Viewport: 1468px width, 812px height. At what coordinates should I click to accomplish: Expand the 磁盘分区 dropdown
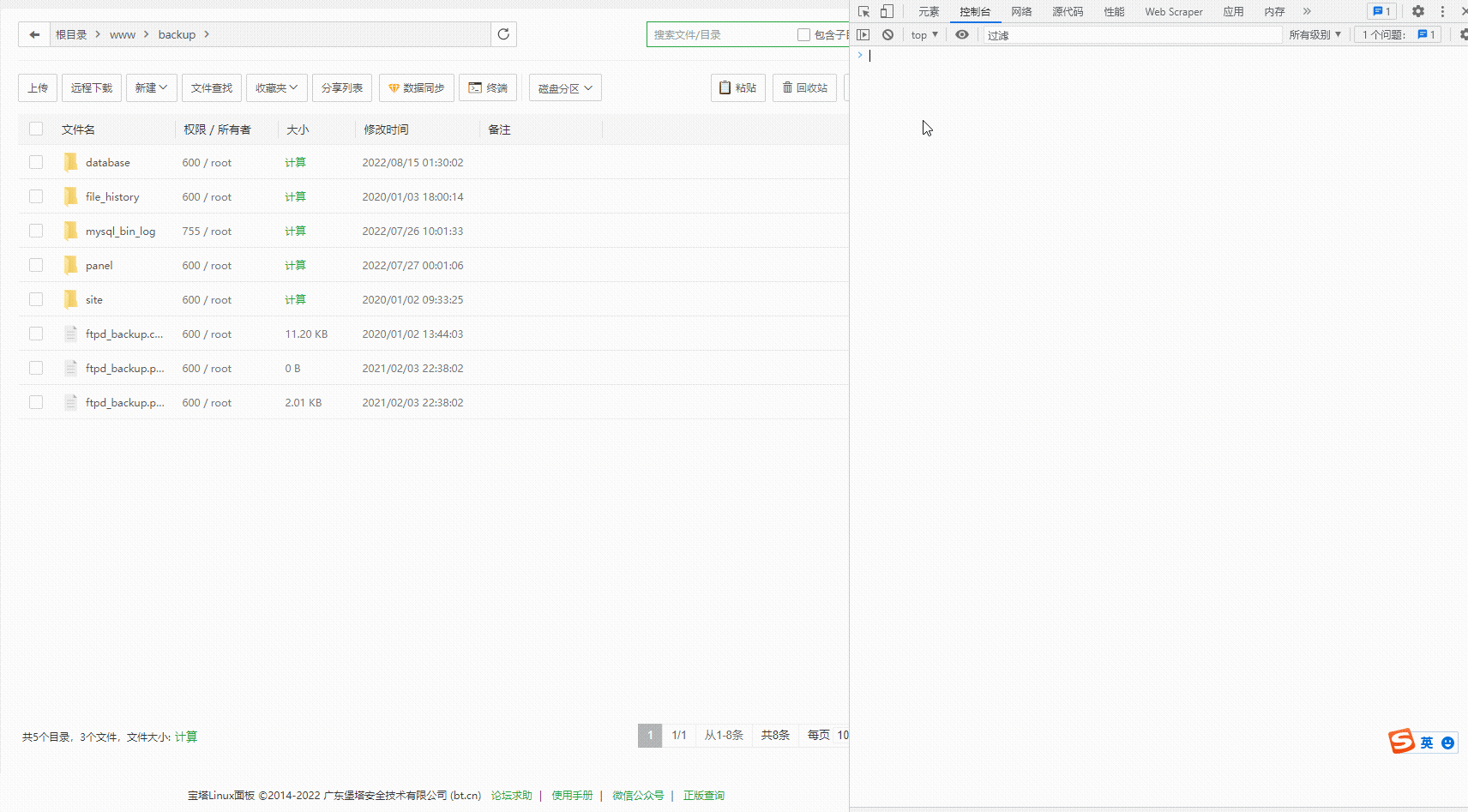click(x=564, y=88)
